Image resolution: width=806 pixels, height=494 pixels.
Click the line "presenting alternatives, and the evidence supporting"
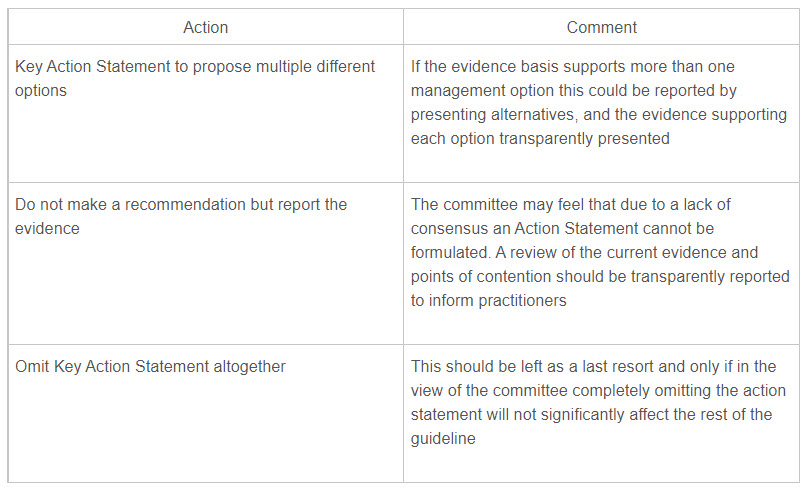tap(598, 114)
